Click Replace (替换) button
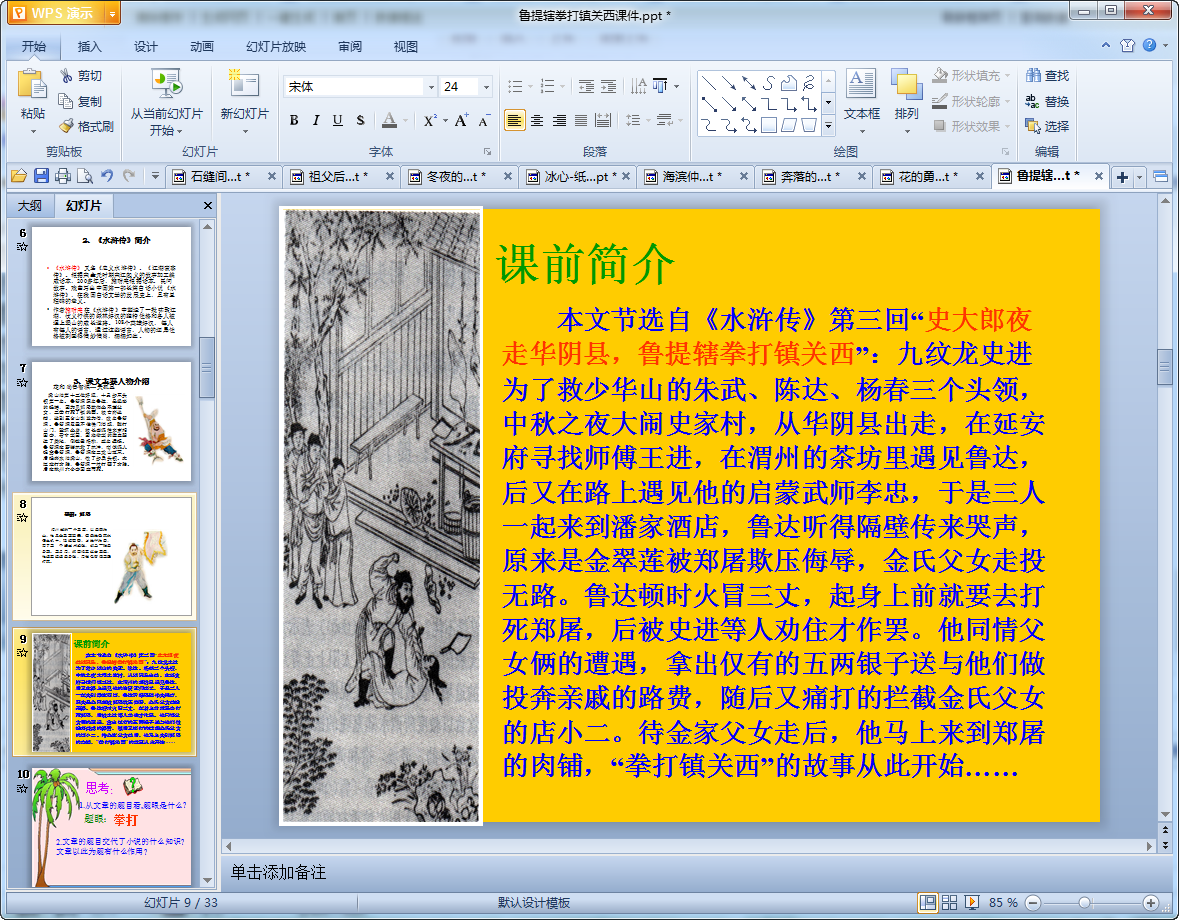1179x920 pixels. [x=1047, y=101]
